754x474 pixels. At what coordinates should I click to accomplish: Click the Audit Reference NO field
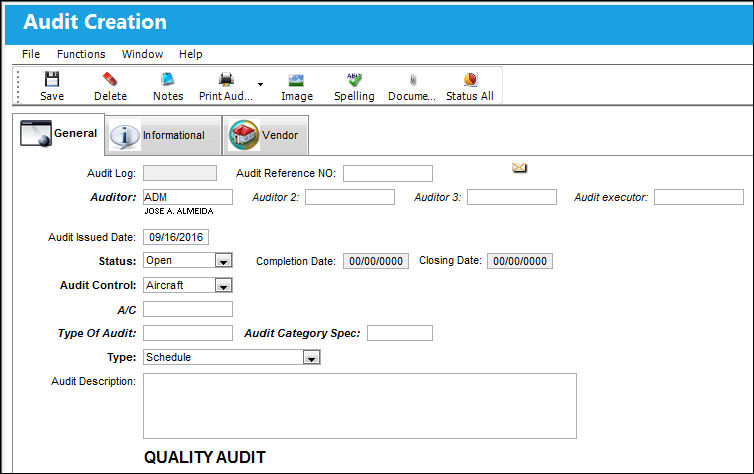click(388, 174)
